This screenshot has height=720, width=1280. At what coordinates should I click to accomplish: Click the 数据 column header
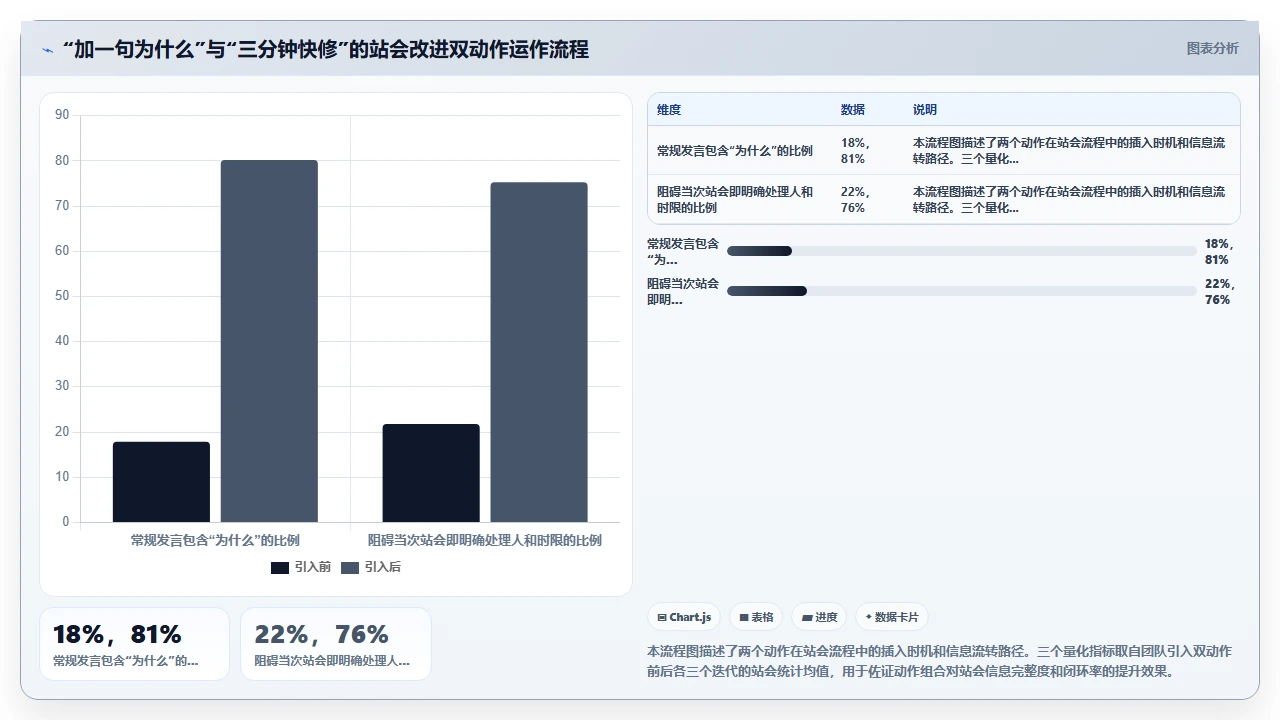click(853, 110)
